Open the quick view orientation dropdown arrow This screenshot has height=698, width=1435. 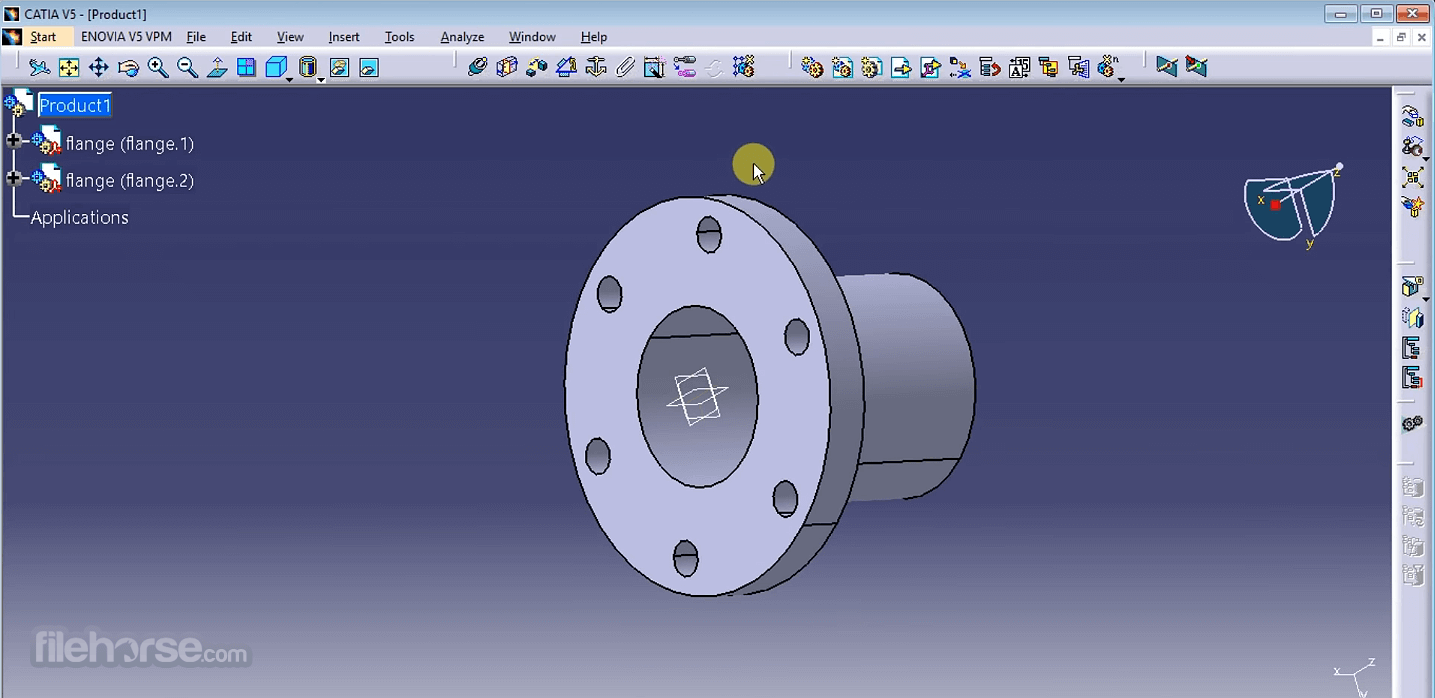pos(289,79)
